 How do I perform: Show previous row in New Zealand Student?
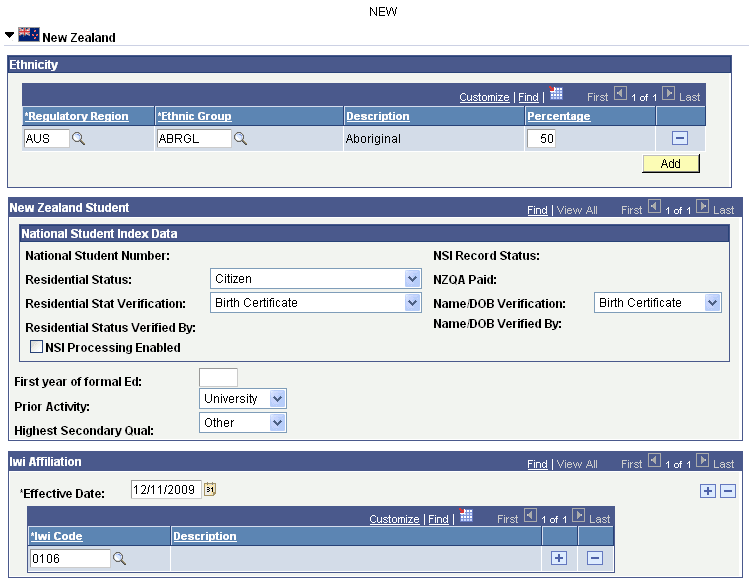click(x=654, y=206)
